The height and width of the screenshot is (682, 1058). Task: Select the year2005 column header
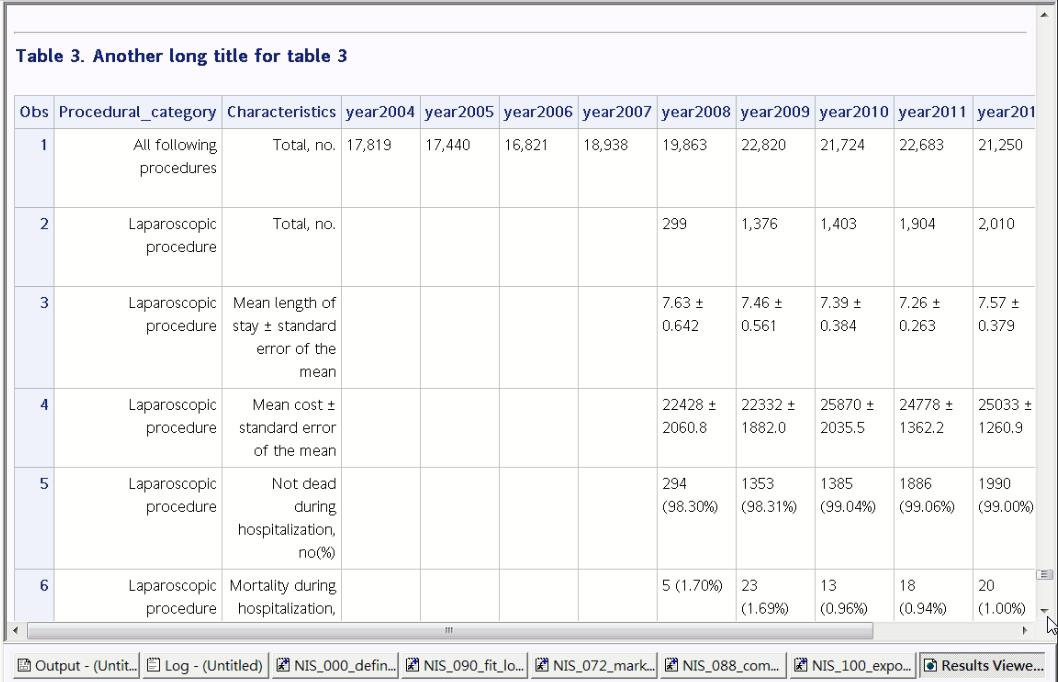click(x=460, y=112)
